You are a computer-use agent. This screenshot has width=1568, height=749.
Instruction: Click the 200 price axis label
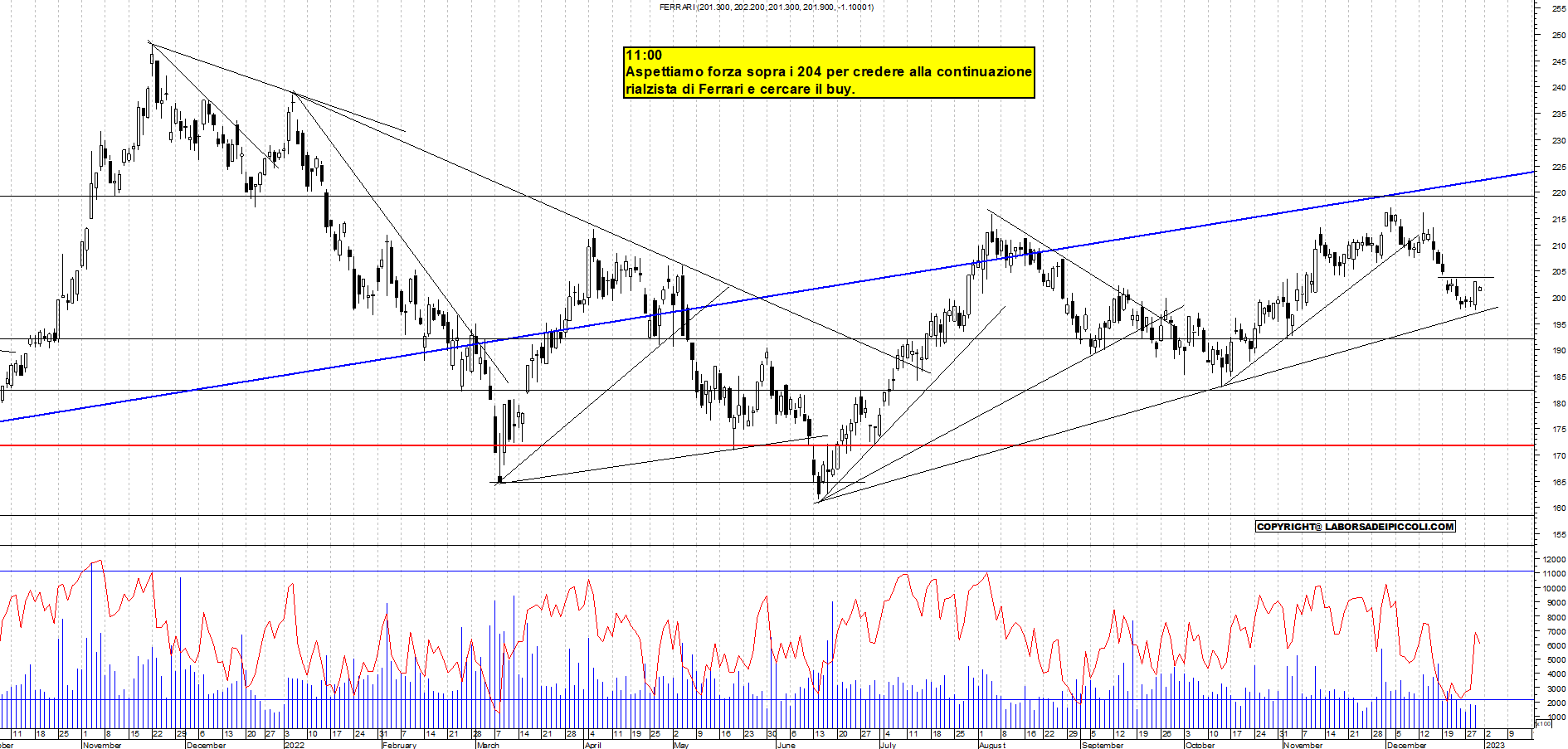pos(1559,298)
